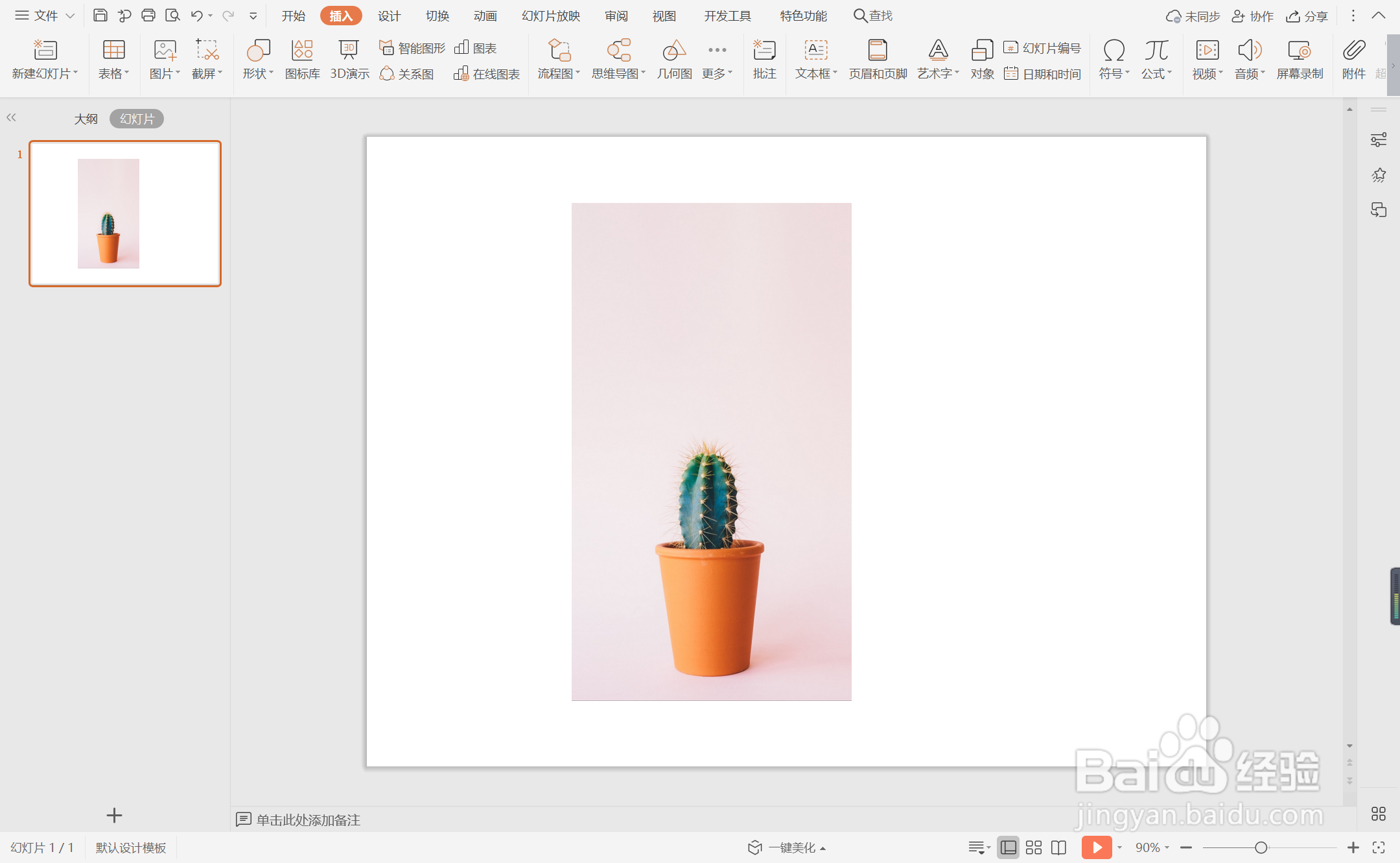The width and height of the screenshot is (1400, 863).
Task: Start 屏幕录制 screen recording
Action: [x=1300, y=58]
